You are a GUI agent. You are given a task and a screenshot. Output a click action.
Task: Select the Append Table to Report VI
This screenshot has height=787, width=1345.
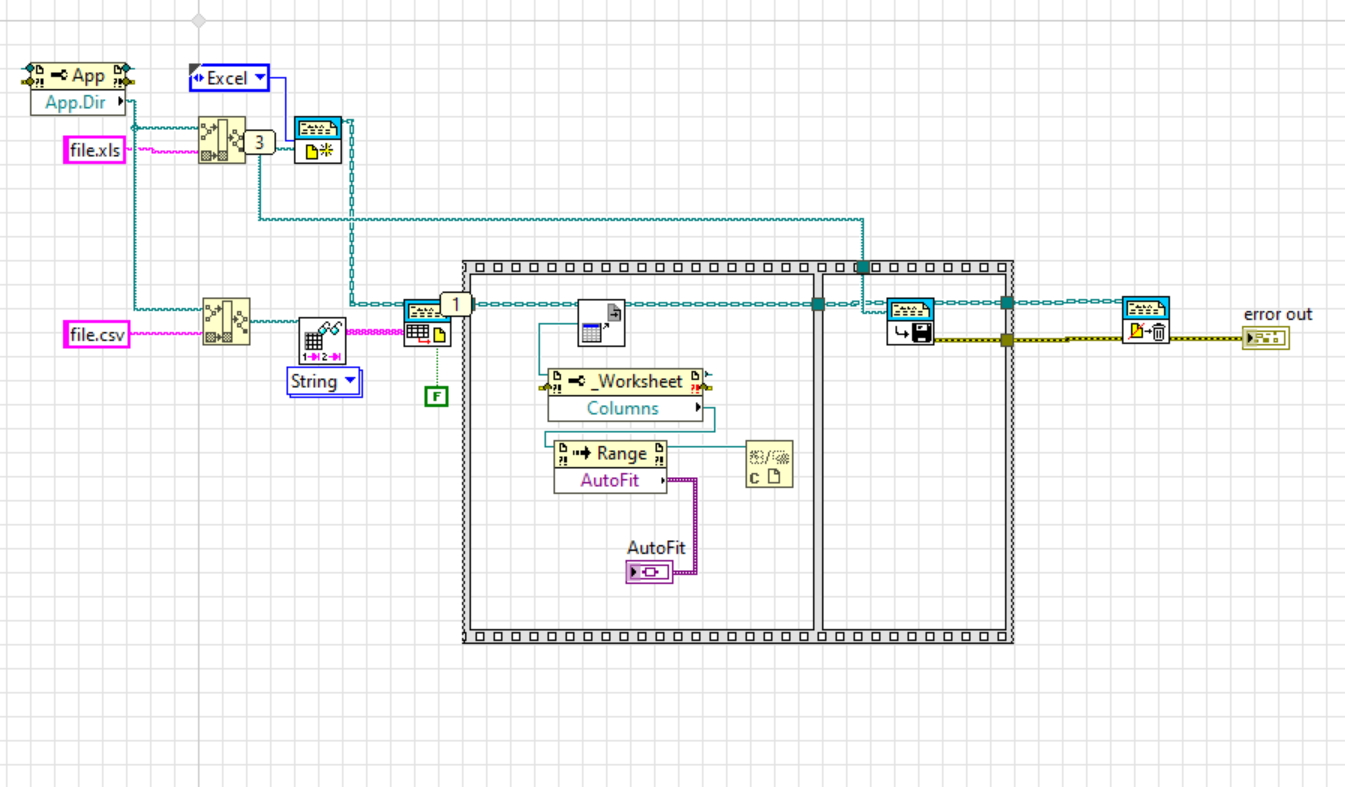(x=427, y=322)
